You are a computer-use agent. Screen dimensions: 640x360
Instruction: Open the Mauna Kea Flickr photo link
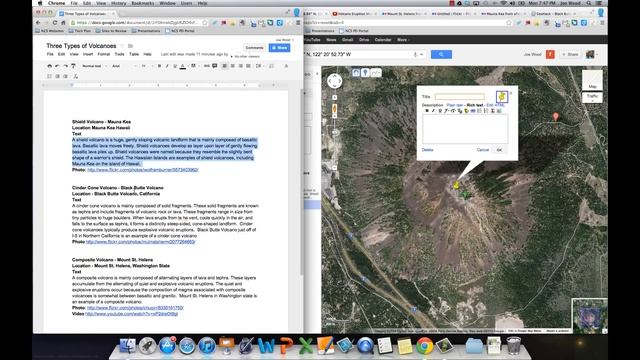pos(142,169)
